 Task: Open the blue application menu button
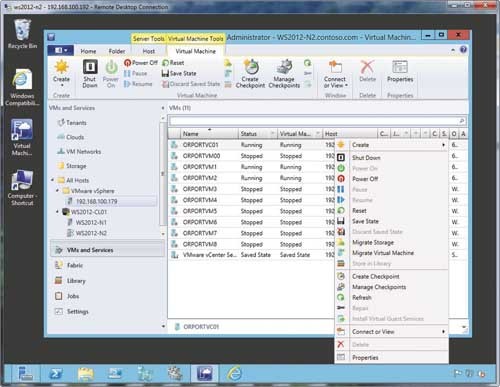60,50
